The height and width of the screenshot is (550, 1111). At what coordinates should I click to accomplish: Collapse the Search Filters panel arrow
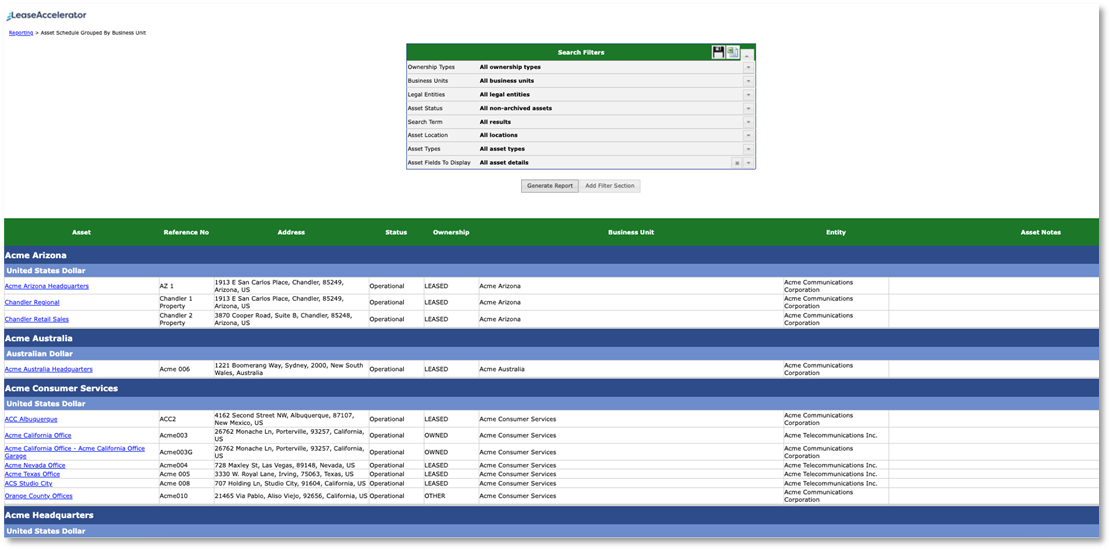click(747, 54)
